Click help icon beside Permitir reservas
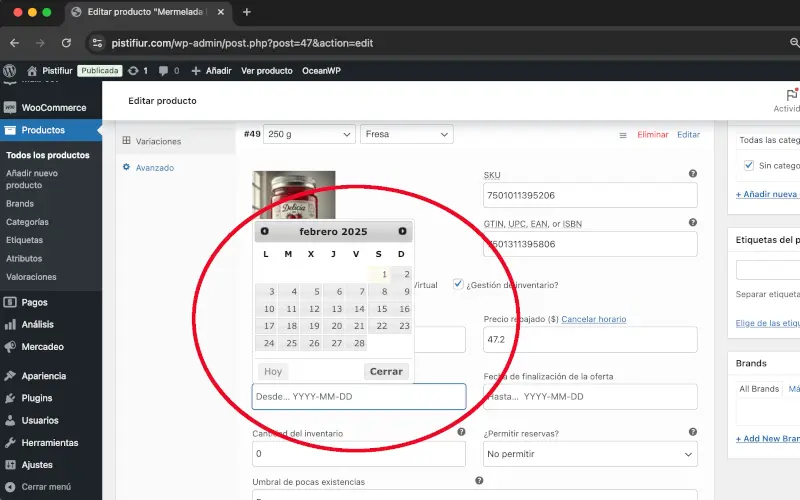 (692, 432)
